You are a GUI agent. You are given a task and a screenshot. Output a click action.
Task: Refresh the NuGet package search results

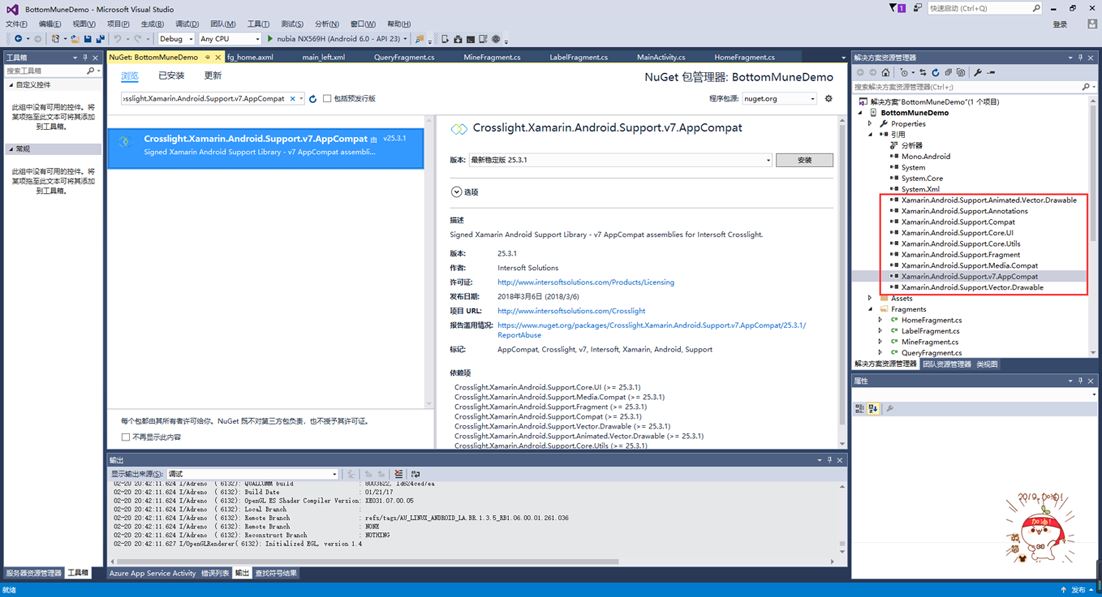pos(313,99)
